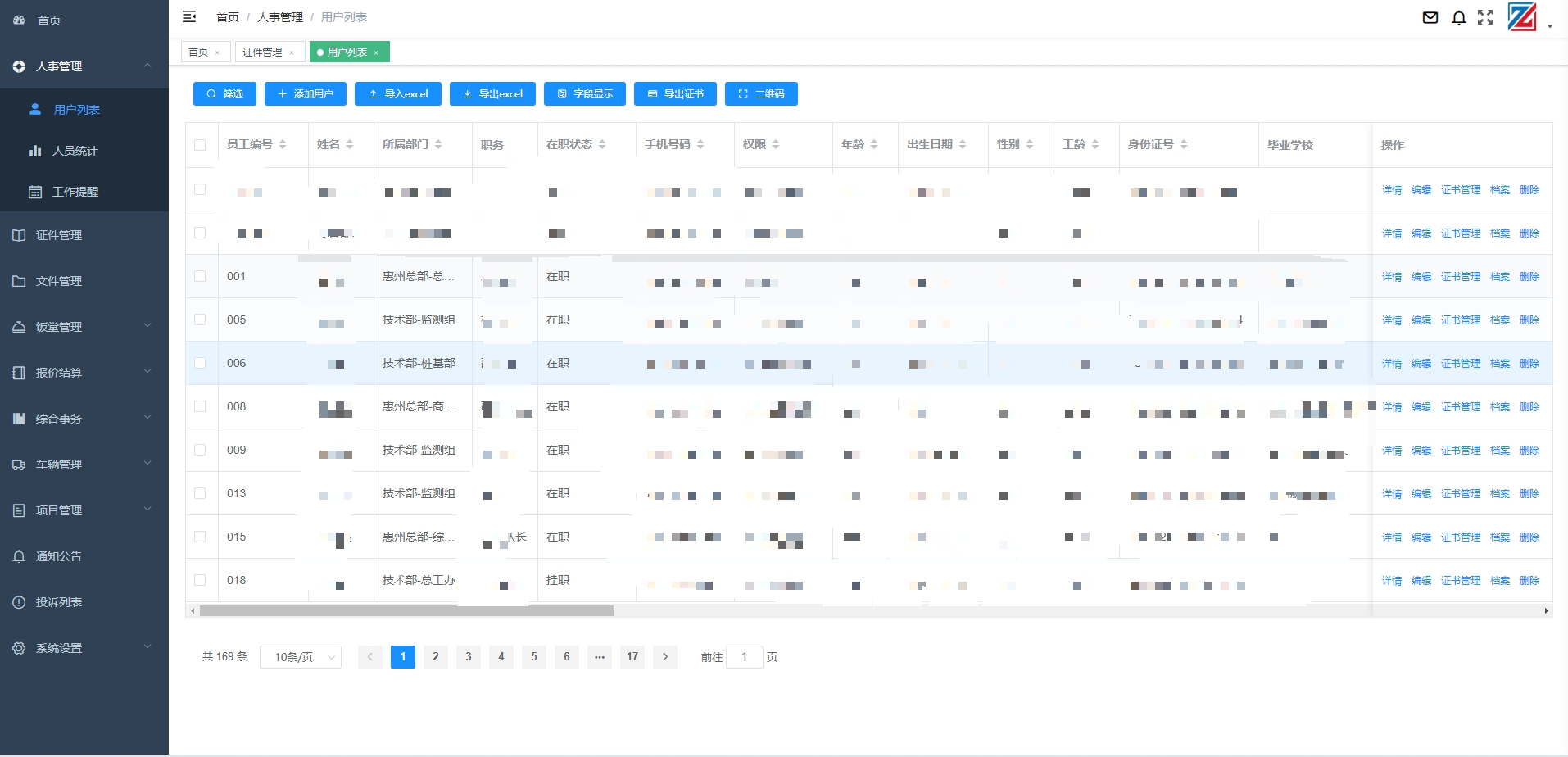Viewport: 1568px width, 757px height.
Task: Click the 通知公告 bell icon in sidebar
Action: [x=19, y=556]
